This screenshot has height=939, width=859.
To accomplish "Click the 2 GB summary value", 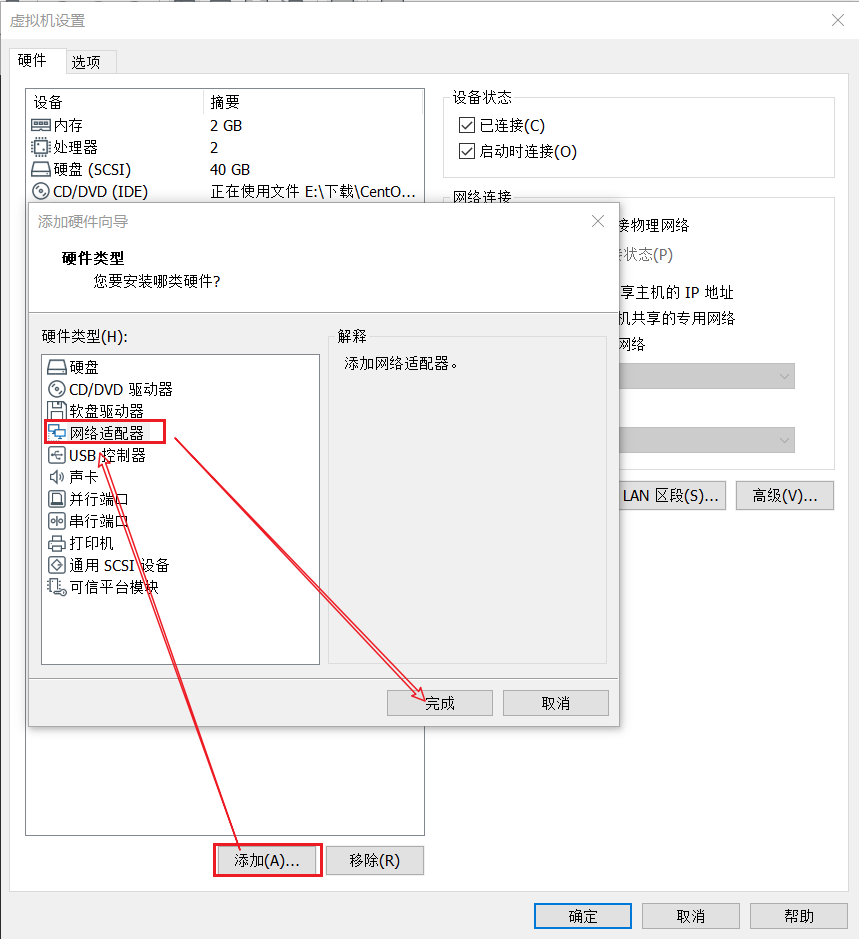I will pos(226,126).
